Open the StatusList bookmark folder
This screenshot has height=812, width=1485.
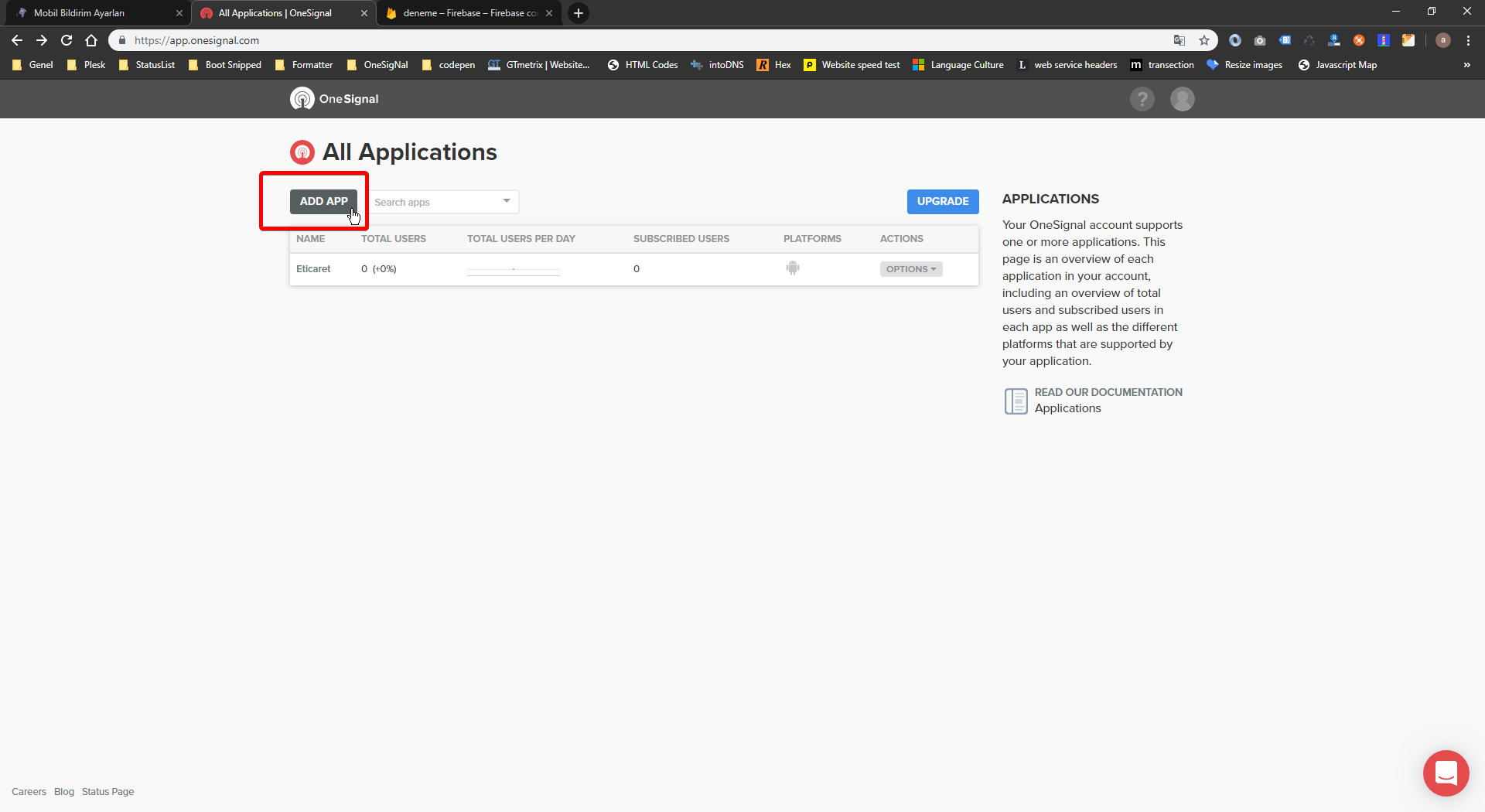click(x=147, y=65)
